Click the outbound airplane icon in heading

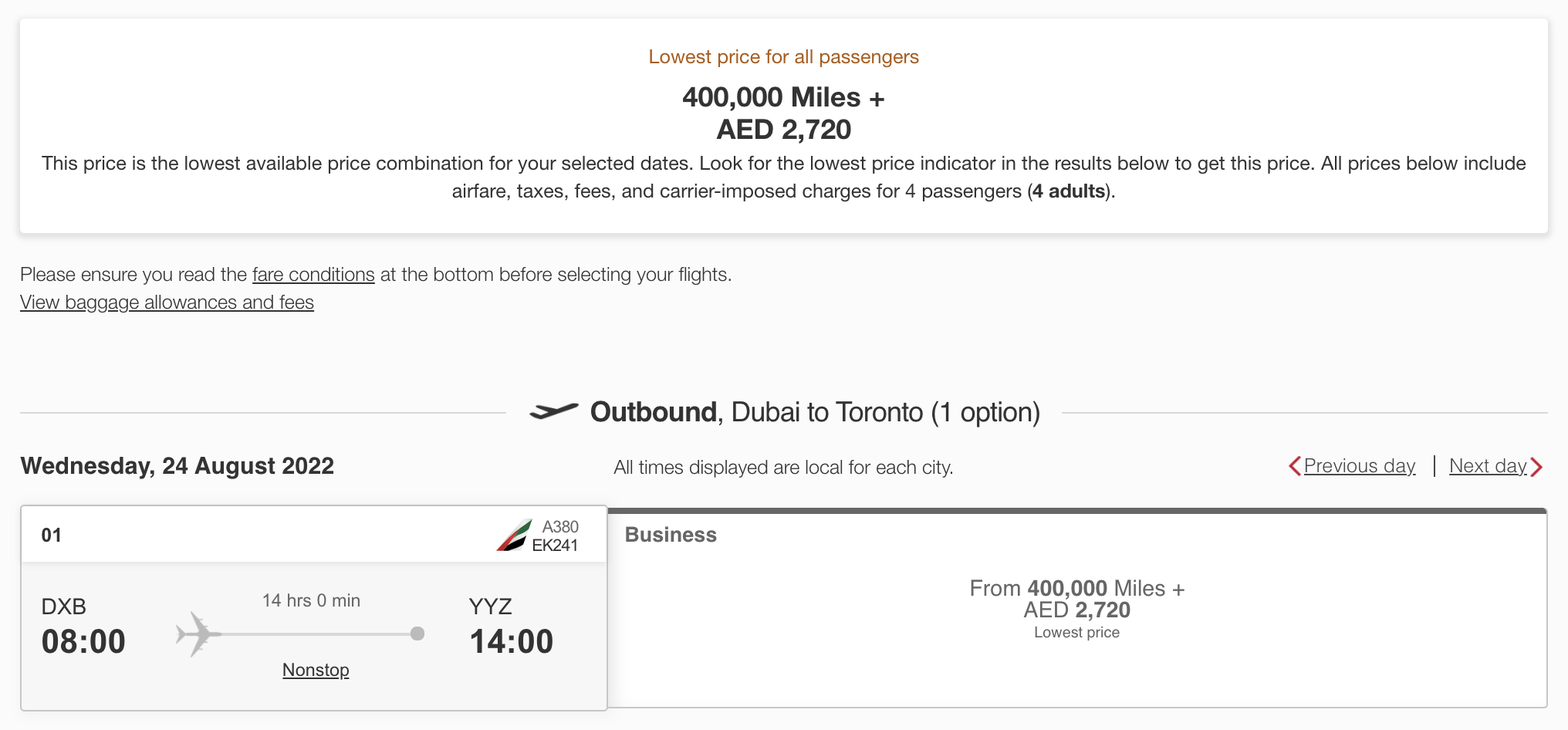[x=553, y=411]
